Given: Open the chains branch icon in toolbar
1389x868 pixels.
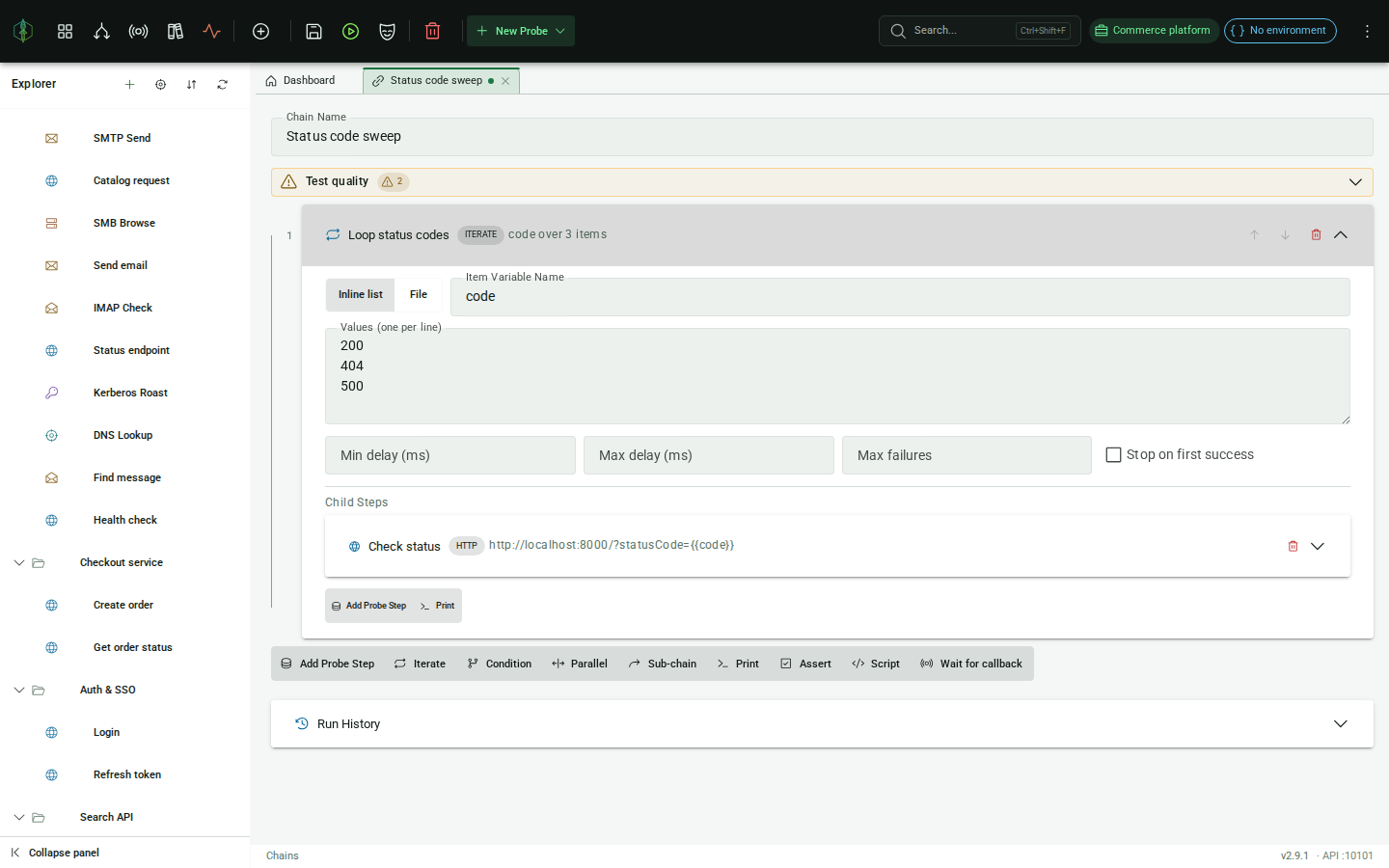Looking at the screenshot, I should point(101,31).
